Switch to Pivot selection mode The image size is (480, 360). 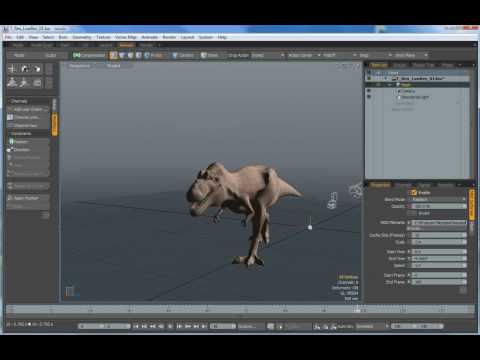(210, 55)
